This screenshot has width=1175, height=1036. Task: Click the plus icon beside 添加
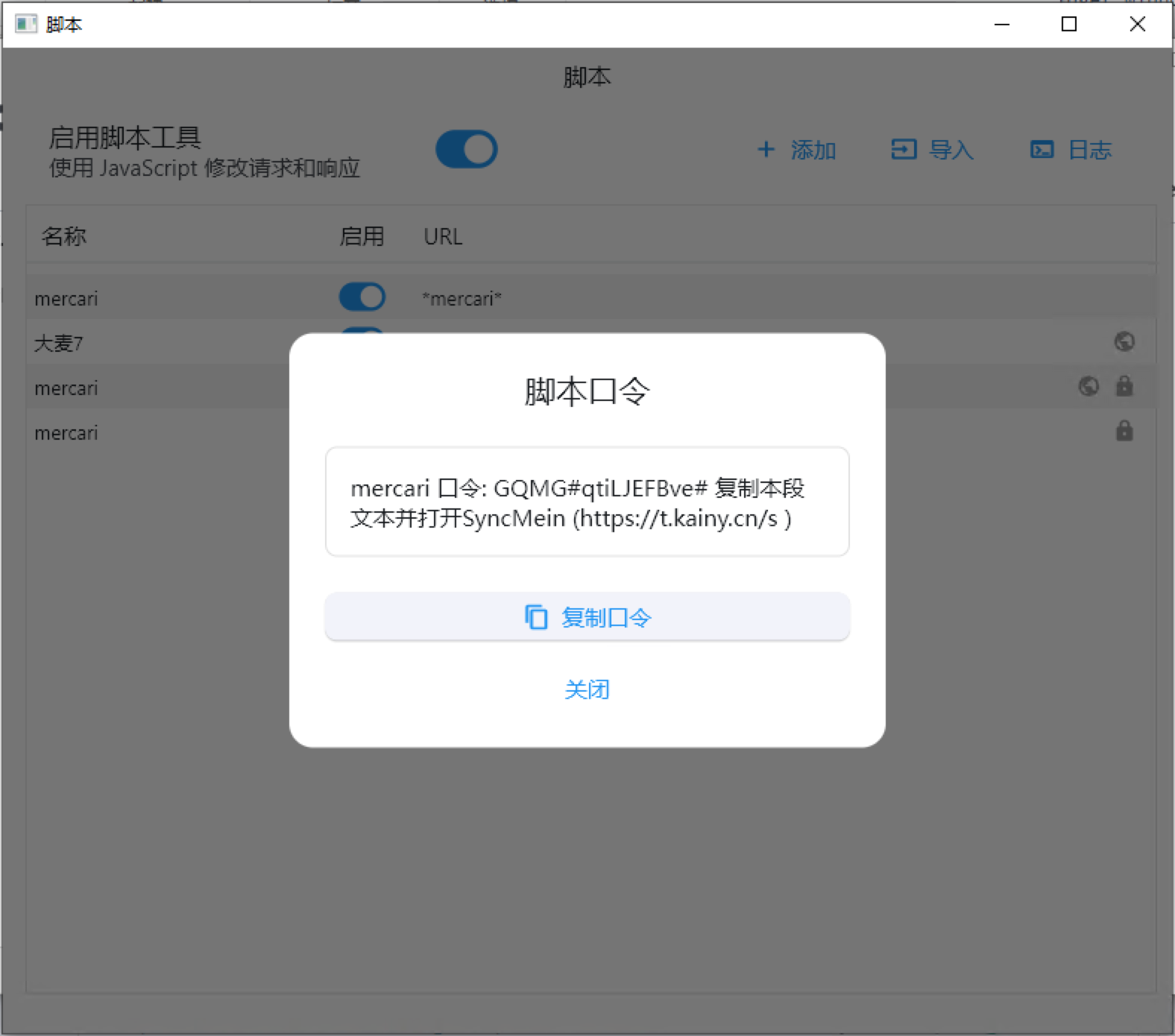pos(766,149)
